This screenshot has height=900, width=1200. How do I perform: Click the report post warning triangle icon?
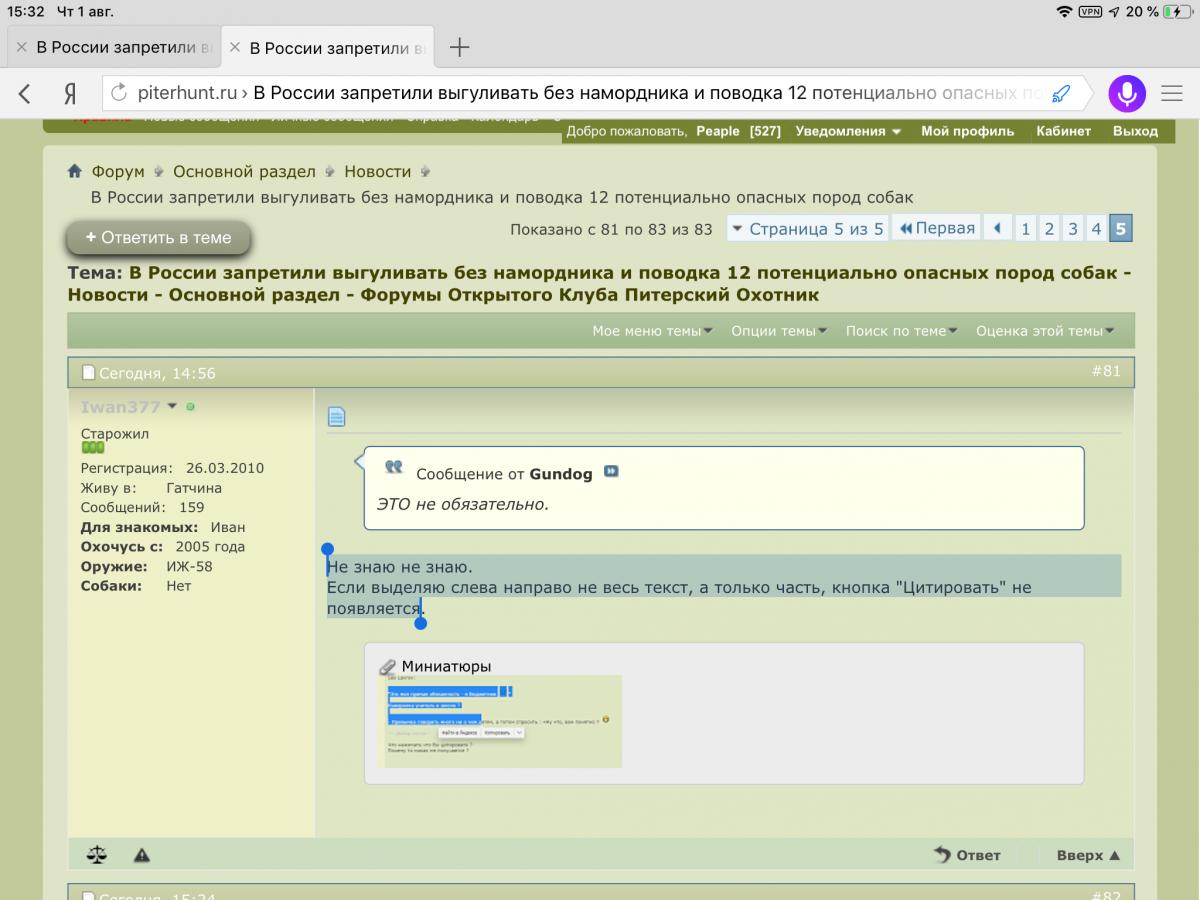(x=142, y=855)
